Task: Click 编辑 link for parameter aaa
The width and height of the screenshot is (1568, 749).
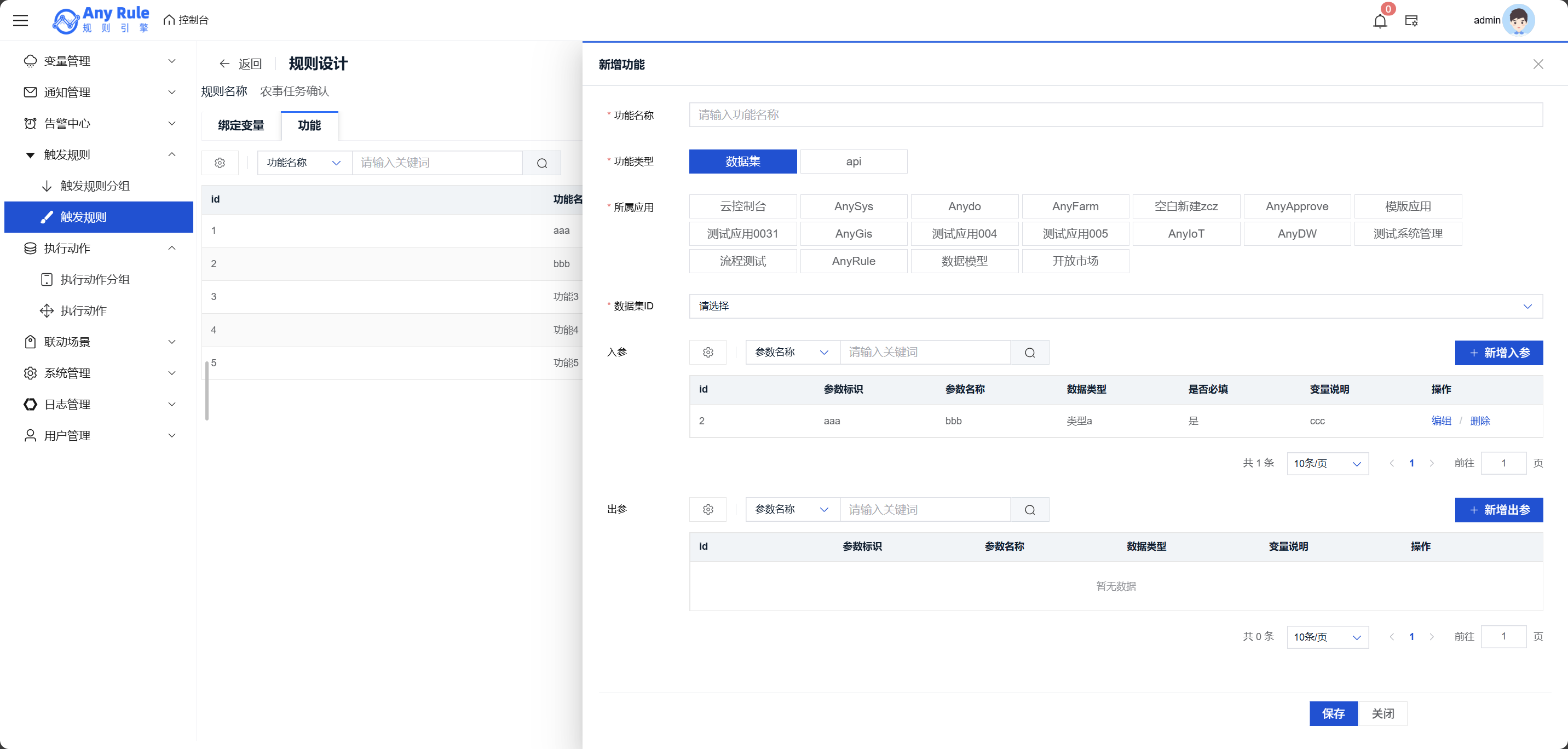Action: [x=1441, y=421]
